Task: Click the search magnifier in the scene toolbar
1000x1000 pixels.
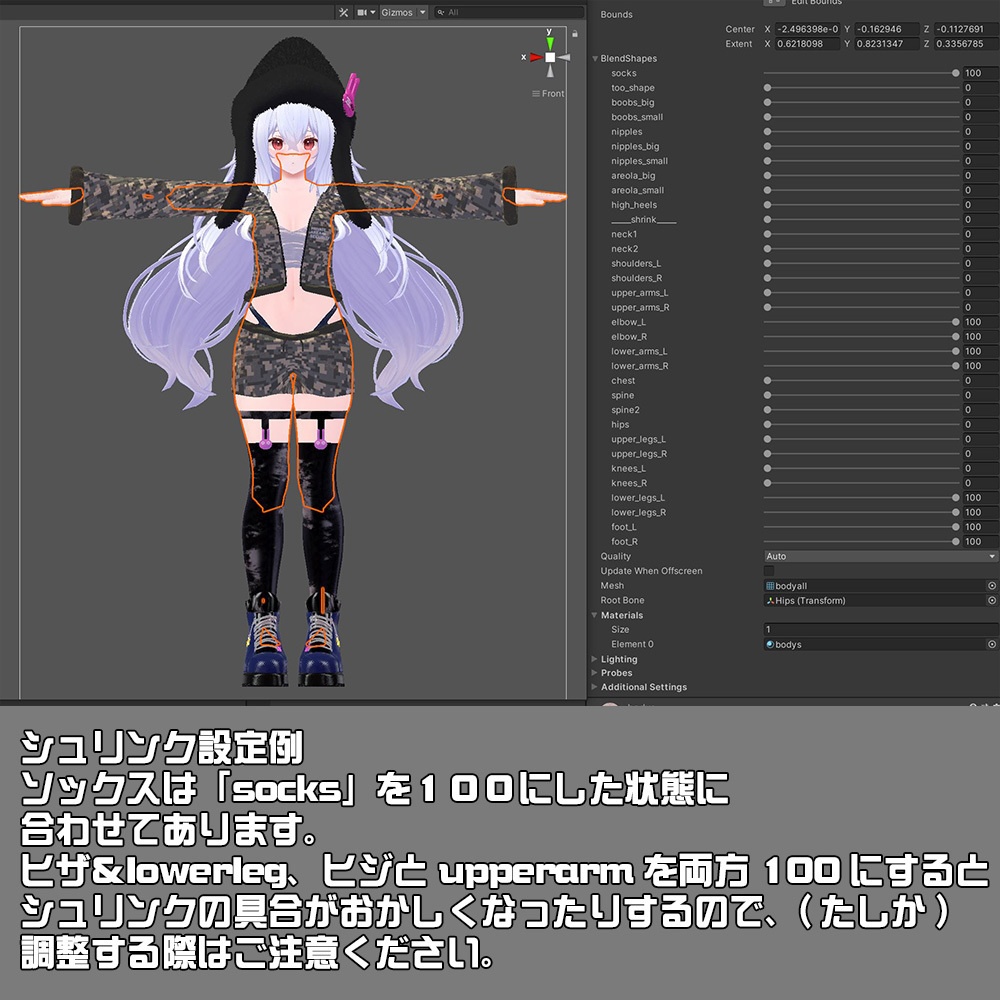Action: pyautogui.click(x=441, y=12)
